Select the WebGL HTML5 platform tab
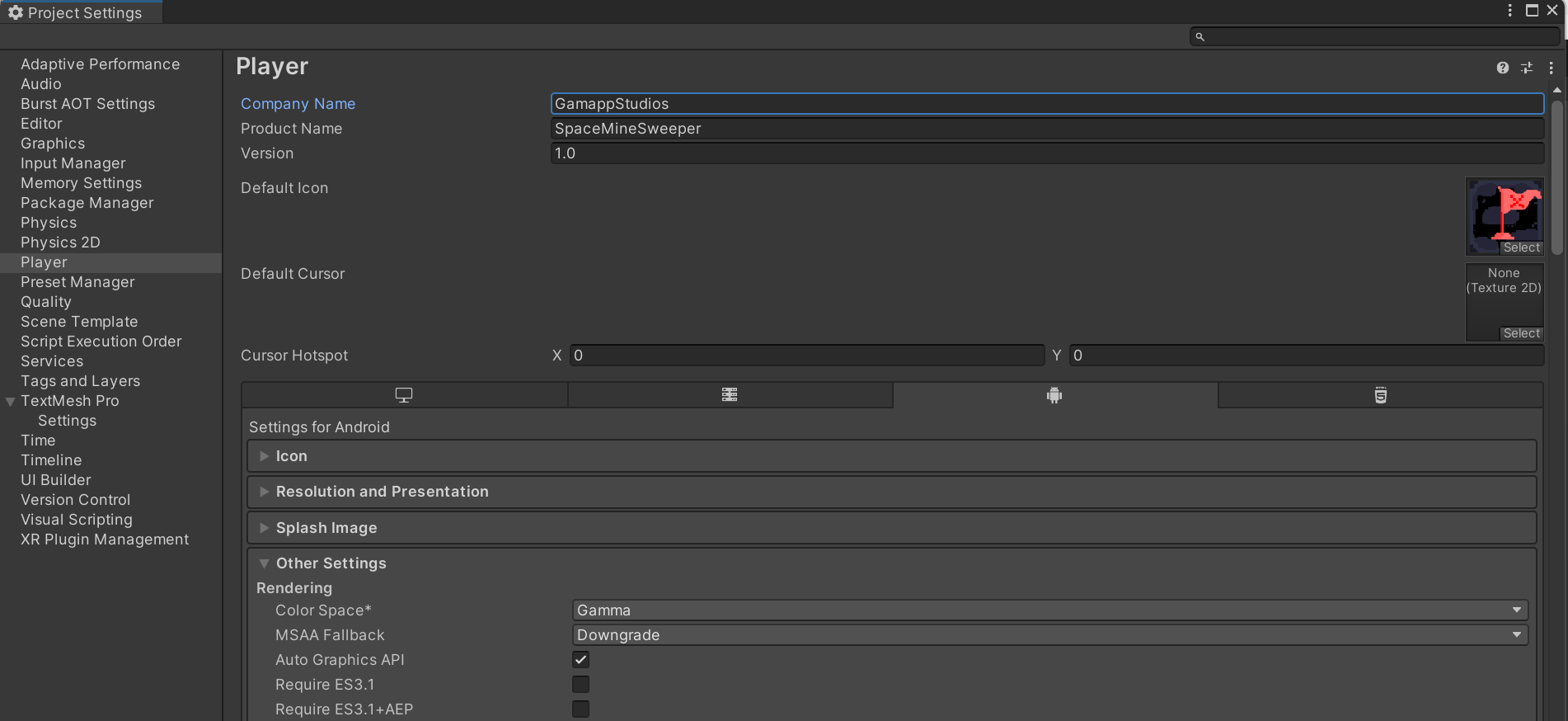The height and width of the screenshot is (721, 1568). [1380, 395]
